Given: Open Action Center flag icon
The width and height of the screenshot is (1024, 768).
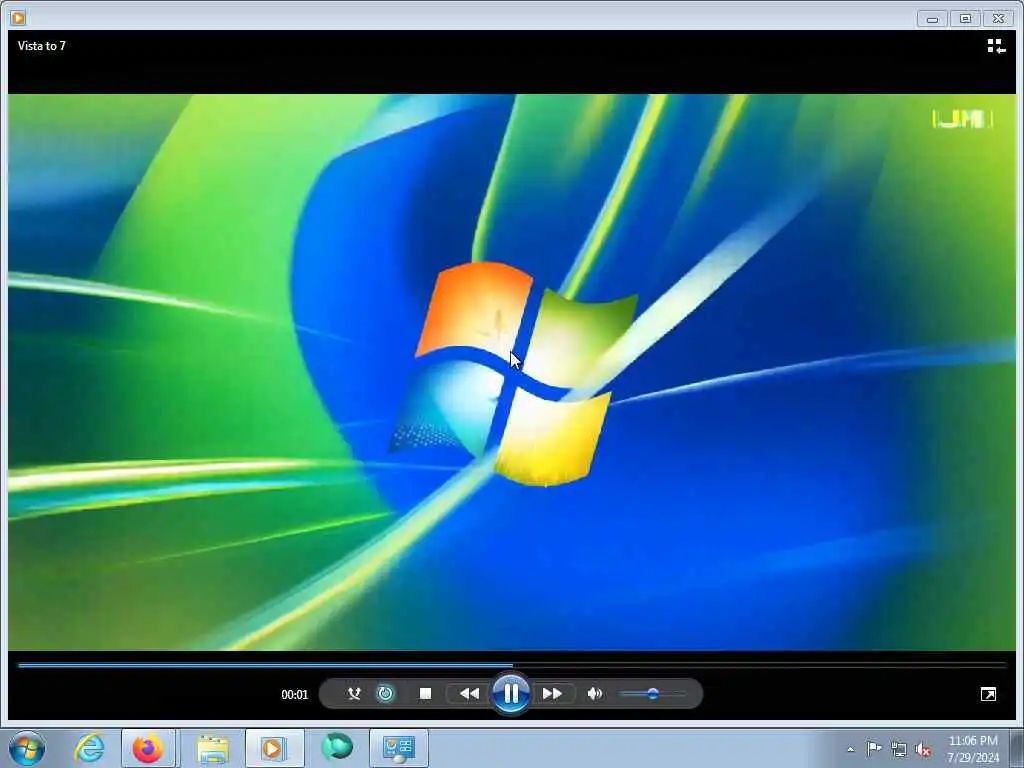Looking at the screenshot, I should (x=873, y=749).
